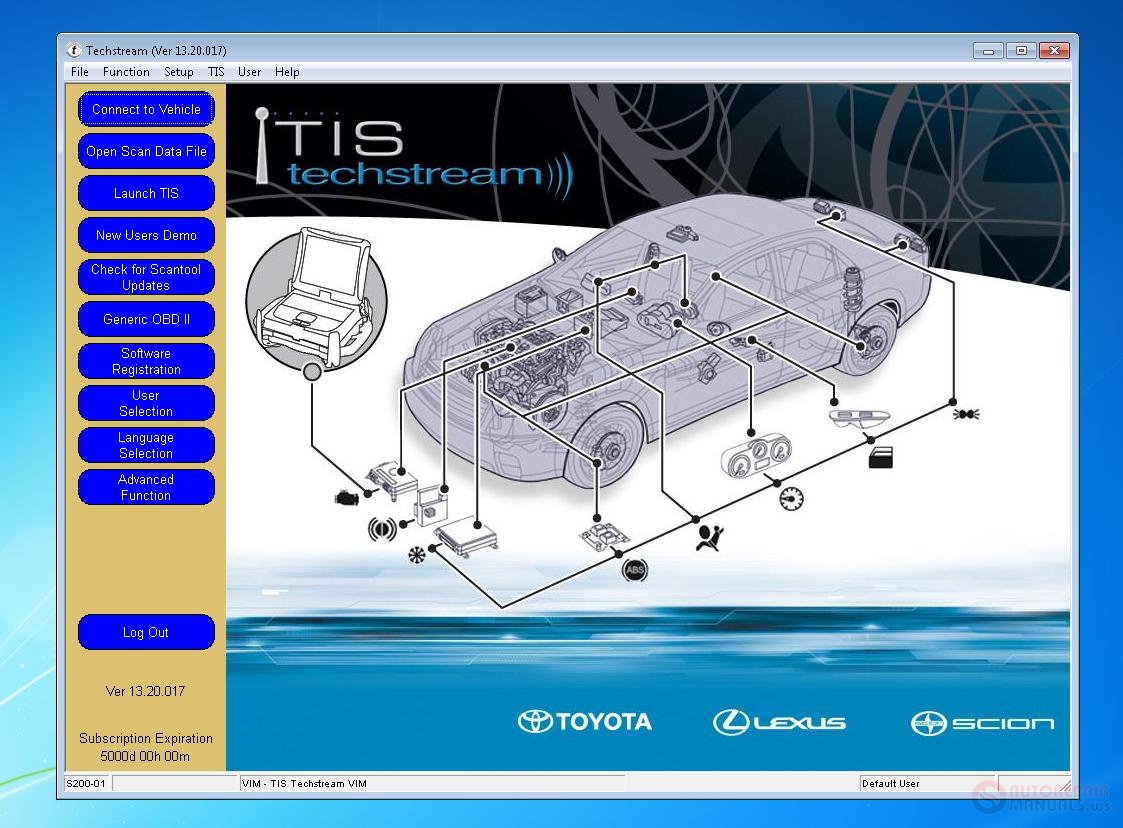Viewport: 1123px width, 828px height.
Task: Click Default User in status bar
Action: 891,784
